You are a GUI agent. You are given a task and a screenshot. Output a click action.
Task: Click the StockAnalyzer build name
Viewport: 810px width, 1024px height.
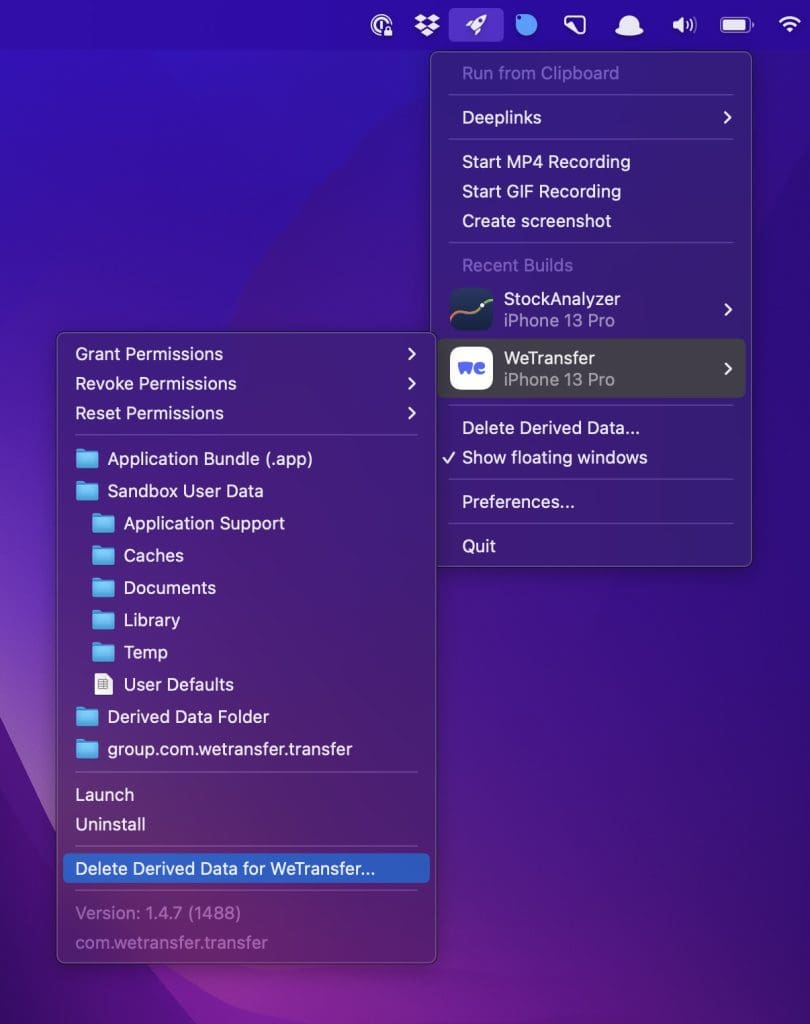562,298
